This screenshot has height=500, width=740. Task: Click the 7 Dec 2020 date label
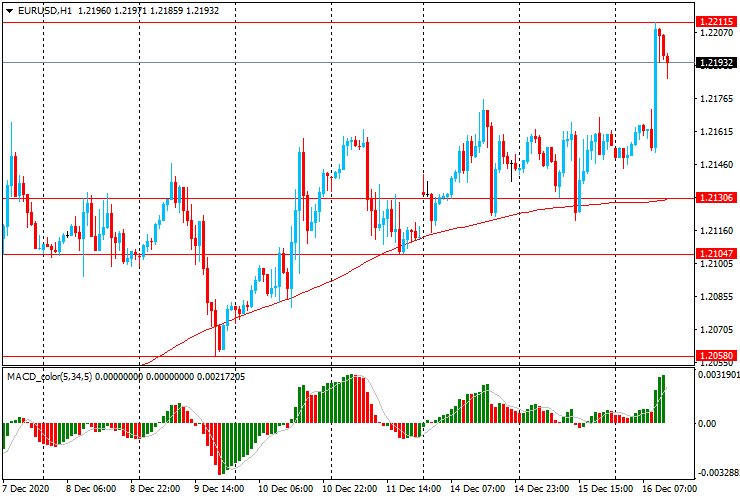25,488
